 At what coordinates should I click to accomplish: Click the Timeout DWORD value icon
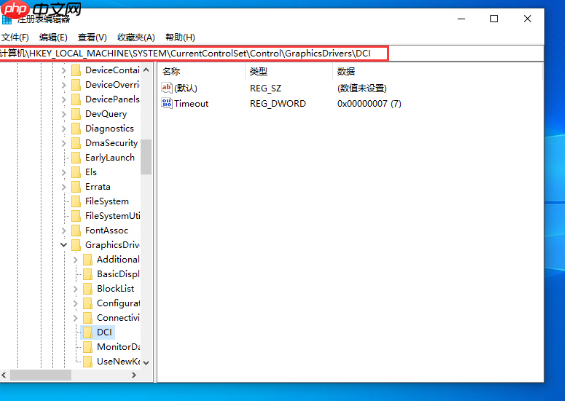click(x=167, y=103)
